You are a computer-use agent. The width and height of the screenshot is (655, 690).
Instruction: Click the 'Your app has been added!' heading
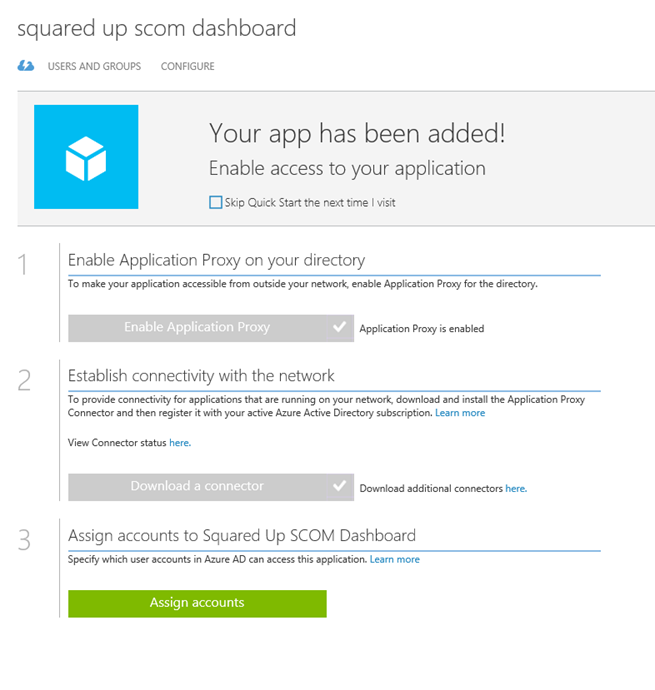point(357,133)
